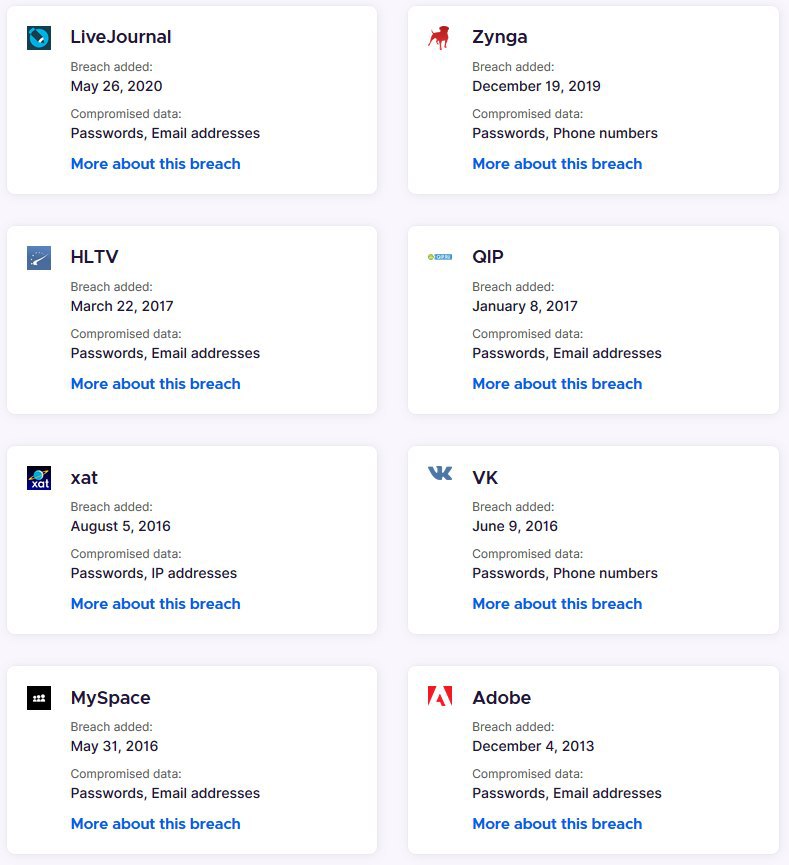The image size is (789, 865).
Task: Click the date May 26, 2020
Action: click(116, 86)
